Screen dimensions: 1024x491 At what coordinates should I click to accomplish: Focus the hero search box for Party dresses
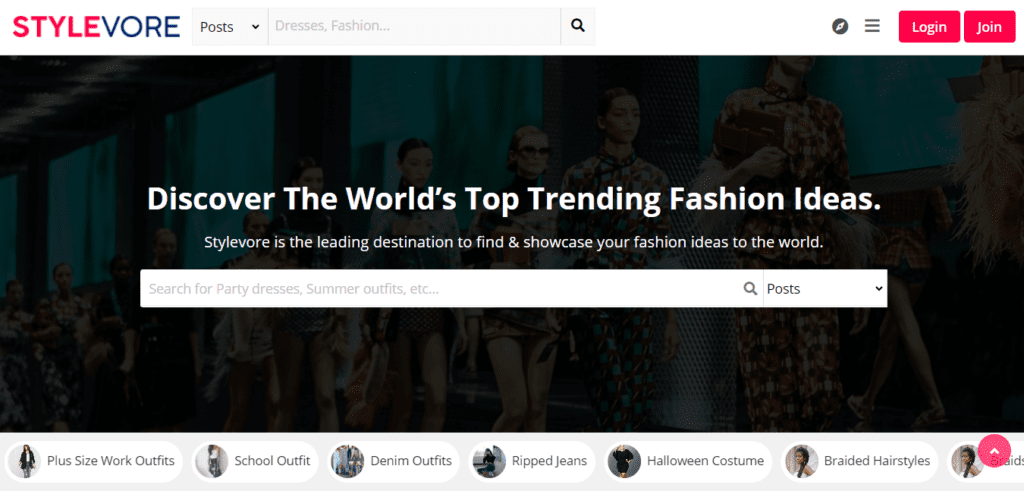pos(441,289)
